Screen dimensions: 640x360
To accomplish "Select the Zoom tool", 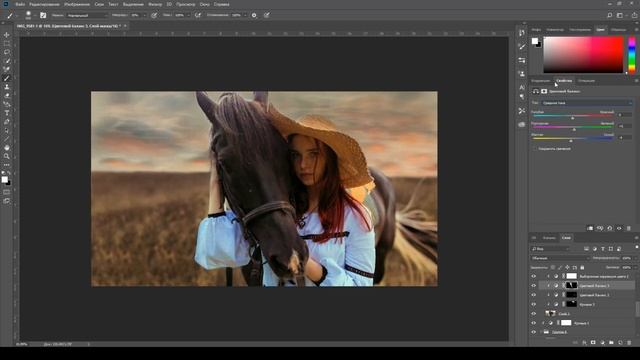I will (7, 156).
